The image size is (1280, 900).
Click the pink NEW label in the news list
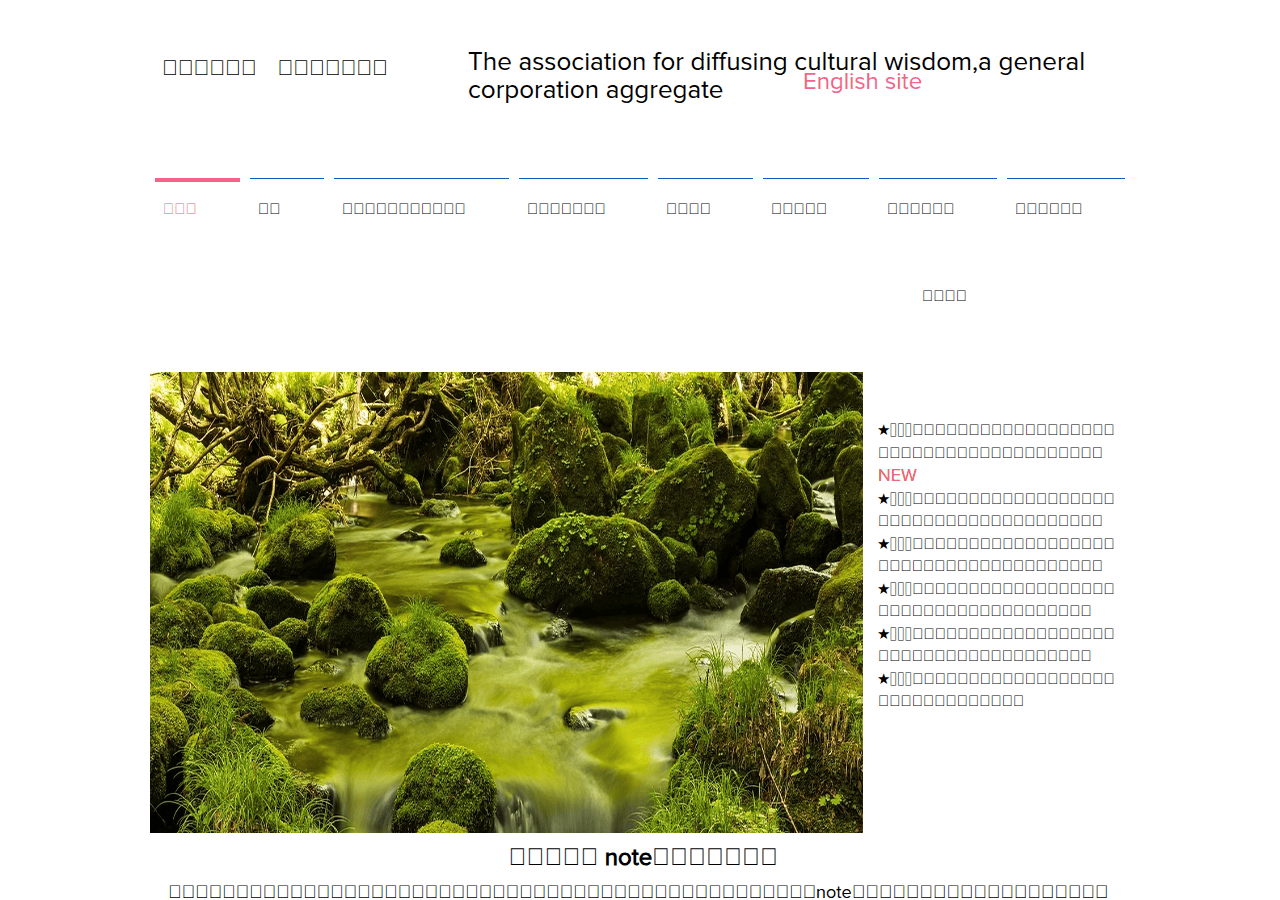[x=897, y=475]
